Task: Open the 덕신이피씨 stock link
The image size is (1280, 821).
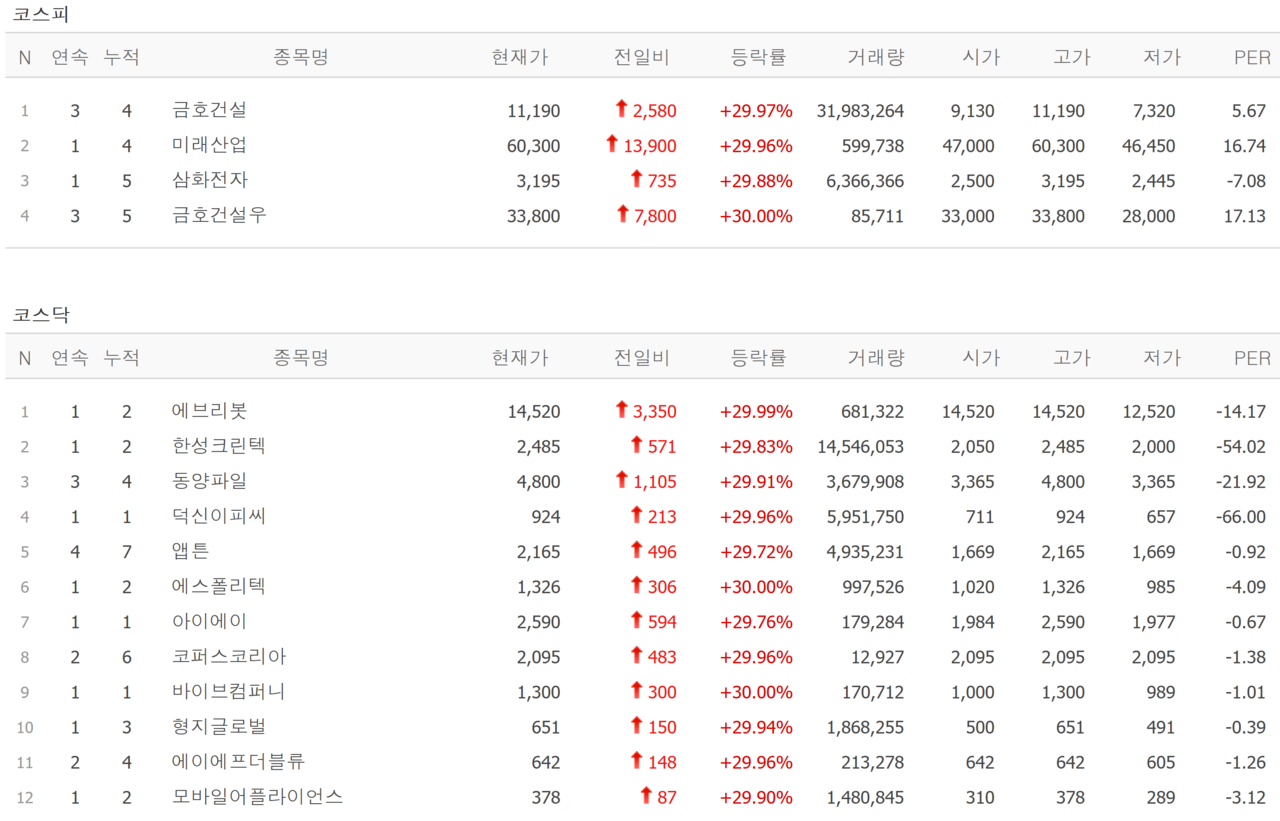Action: (219, 516)
